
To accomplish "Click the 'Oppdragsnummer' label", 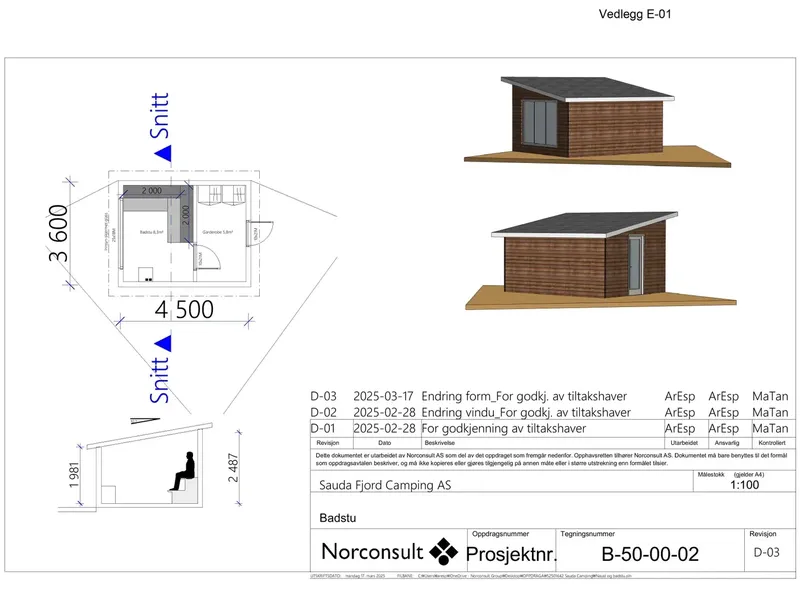I will click(501, 534).
